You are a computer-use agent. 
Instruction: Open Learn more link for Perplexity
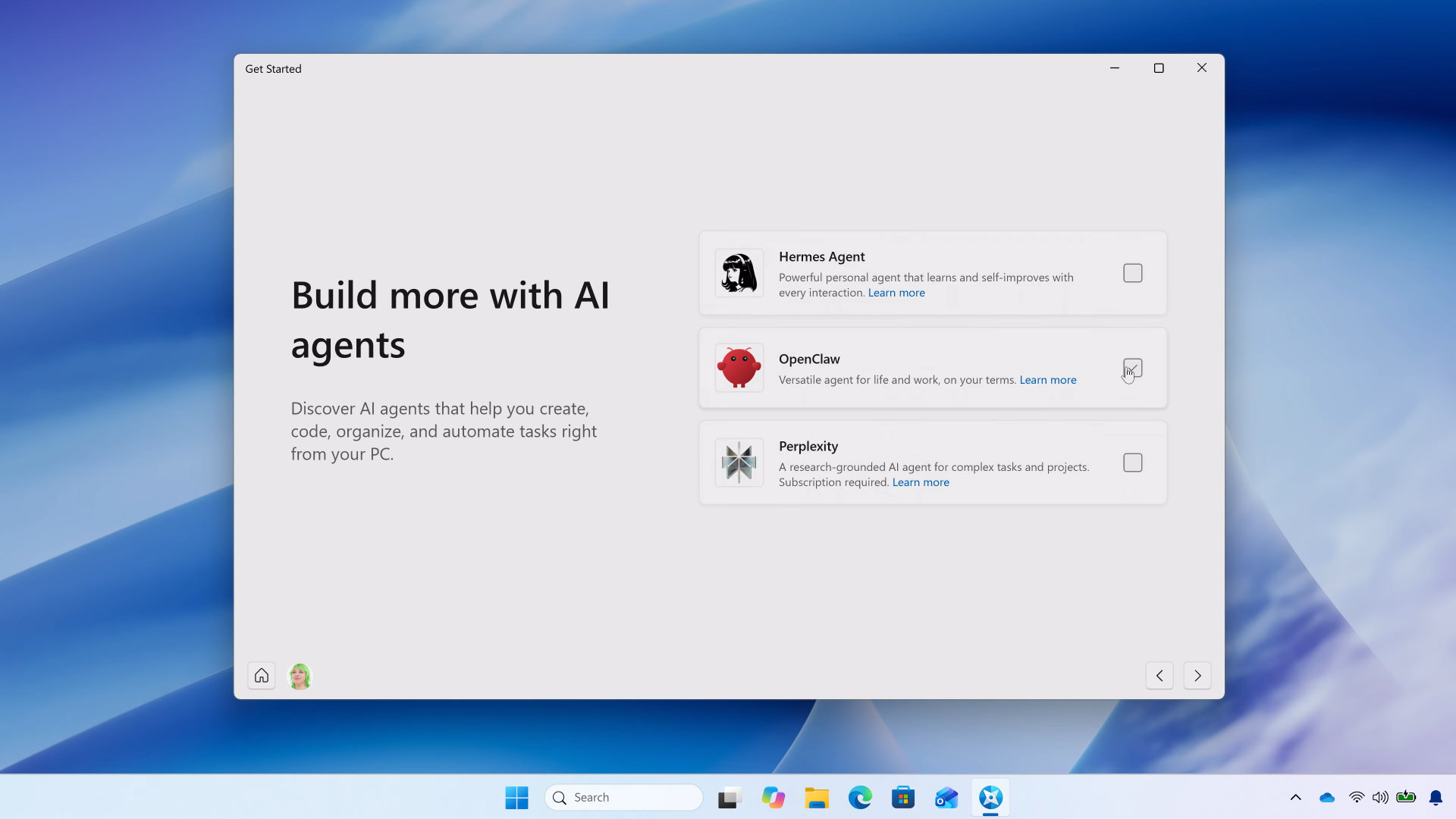[921, 482]
